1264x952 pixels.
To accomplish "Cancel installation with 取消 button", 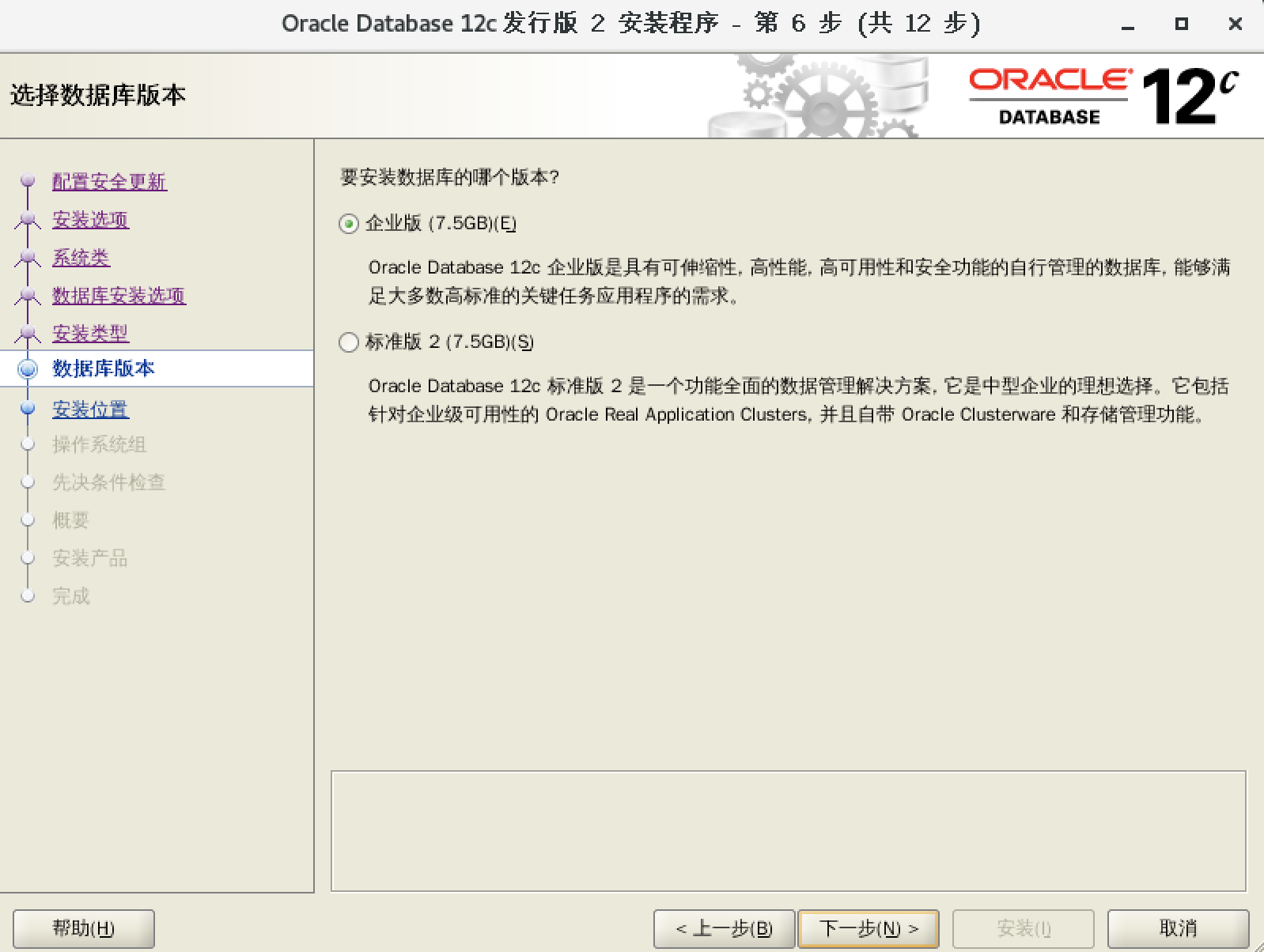I will tap(1178, 928).
